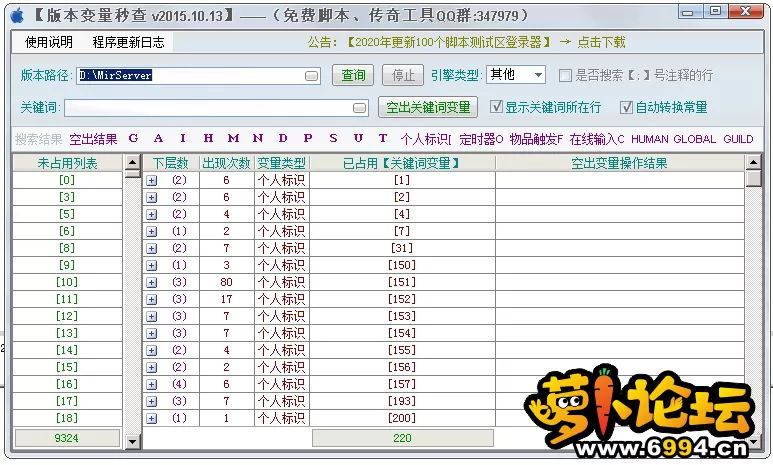Expand row for variable [156]

[x=152, y=368]
